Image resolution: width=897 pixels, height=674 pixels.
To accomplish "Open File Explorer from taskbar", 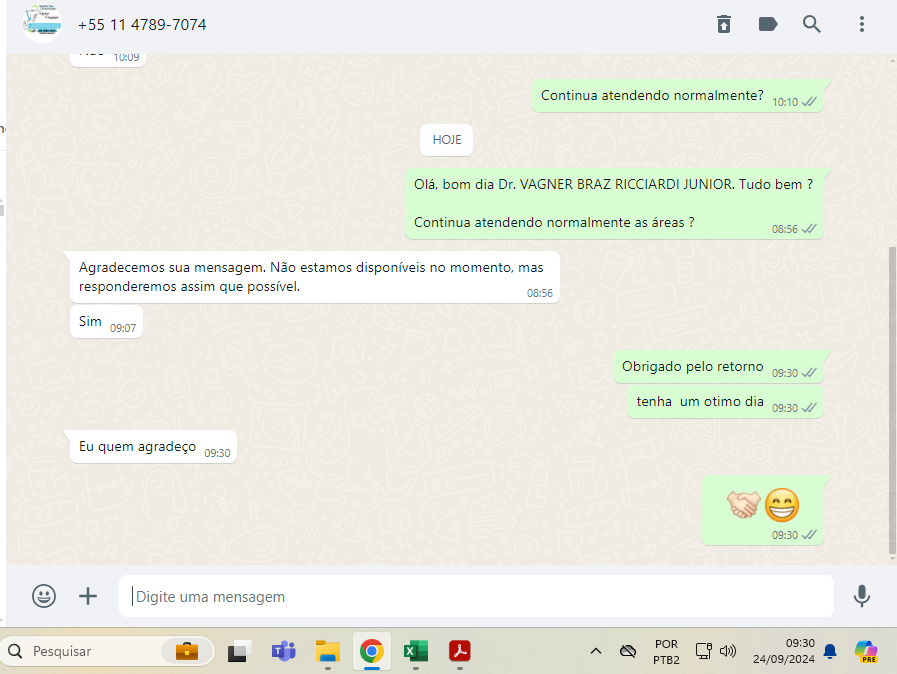I will pyautogui.click(x=328, y=651).
